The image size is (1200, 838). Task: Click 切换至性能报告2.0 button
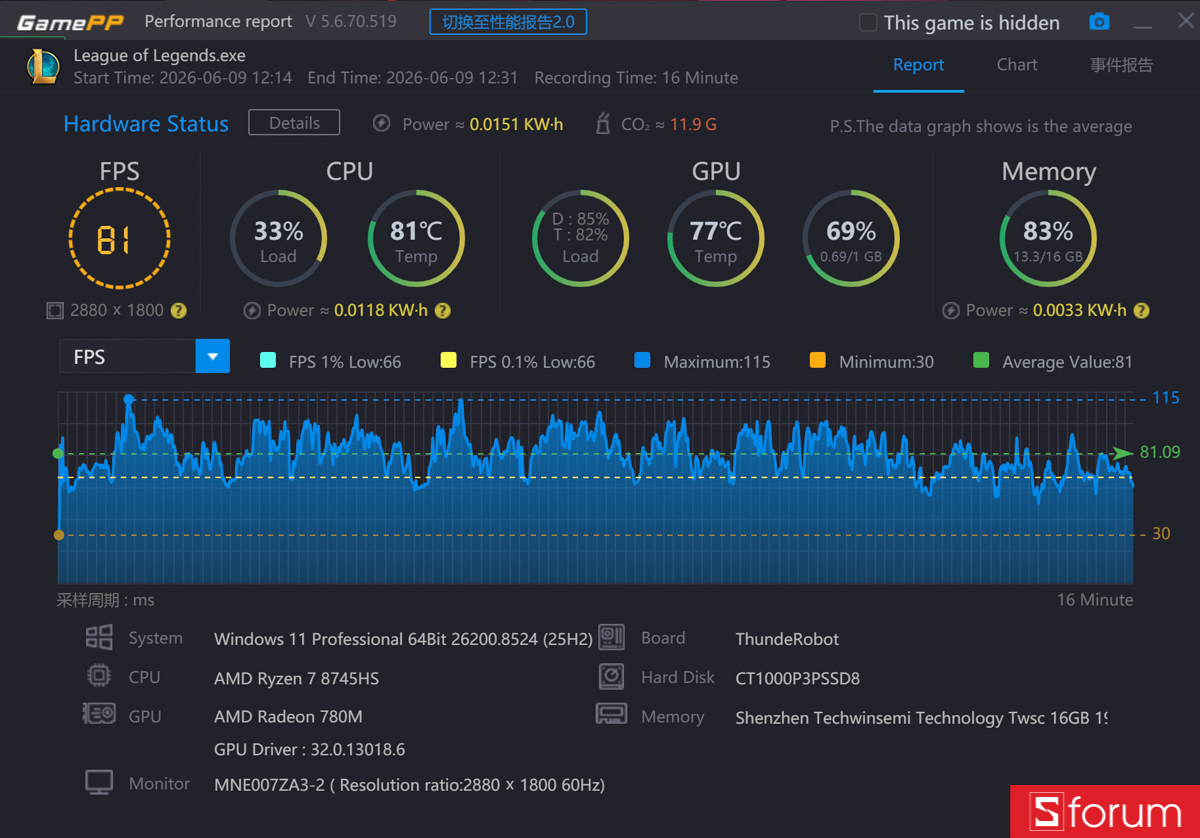click(x=508, y=22)
